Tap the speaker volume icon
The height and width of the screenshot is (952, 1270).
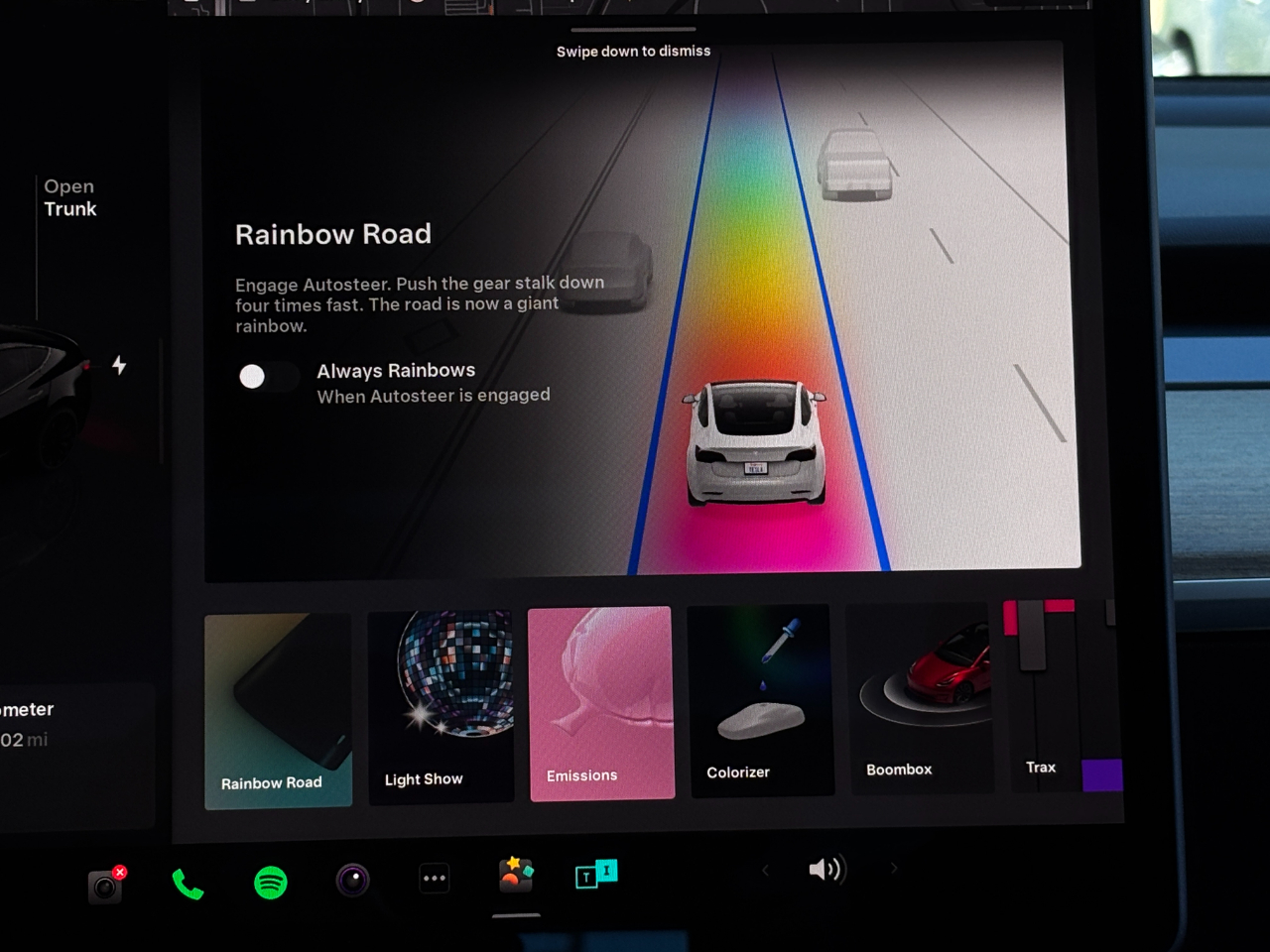coord(825,870)
